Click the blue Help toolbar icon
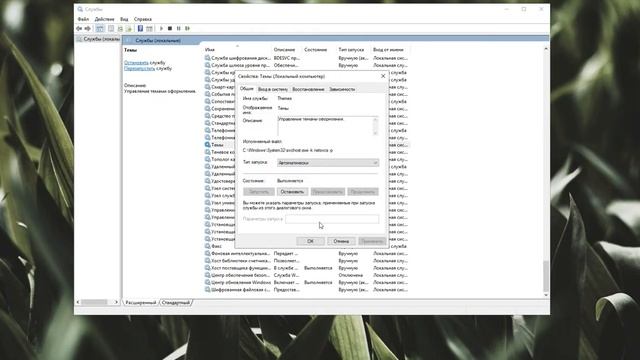Viewport: 640px width, 360px height. [x=140, y=29]
